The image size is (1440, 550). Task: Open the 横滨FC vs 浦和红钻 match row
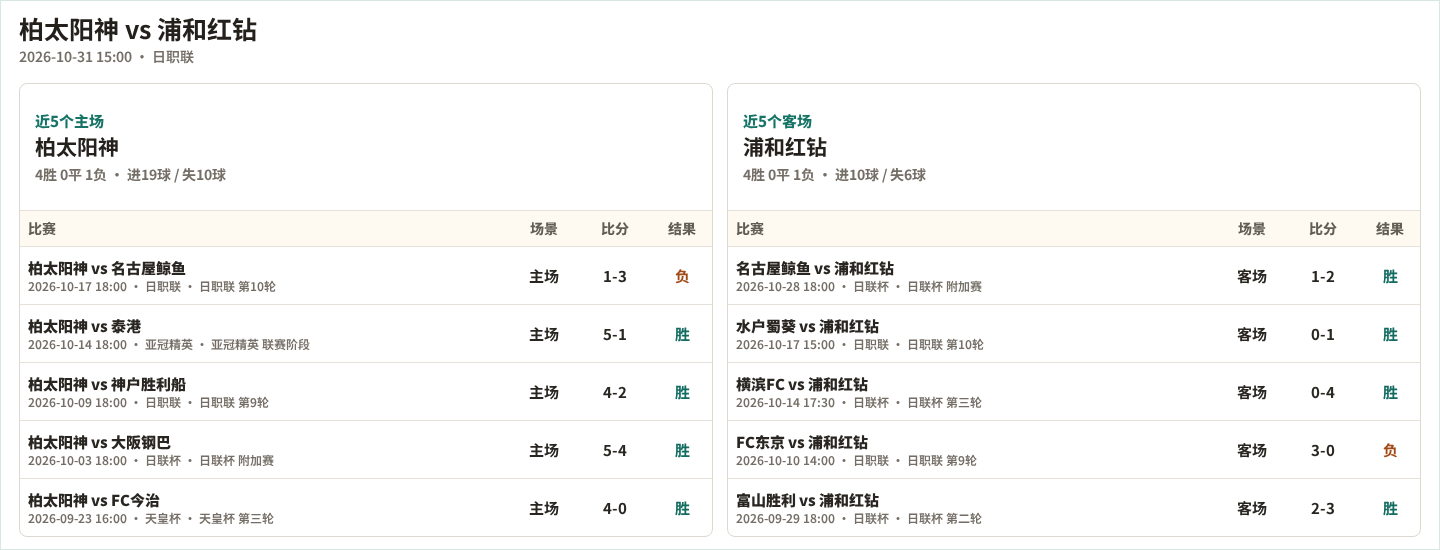1074,392
